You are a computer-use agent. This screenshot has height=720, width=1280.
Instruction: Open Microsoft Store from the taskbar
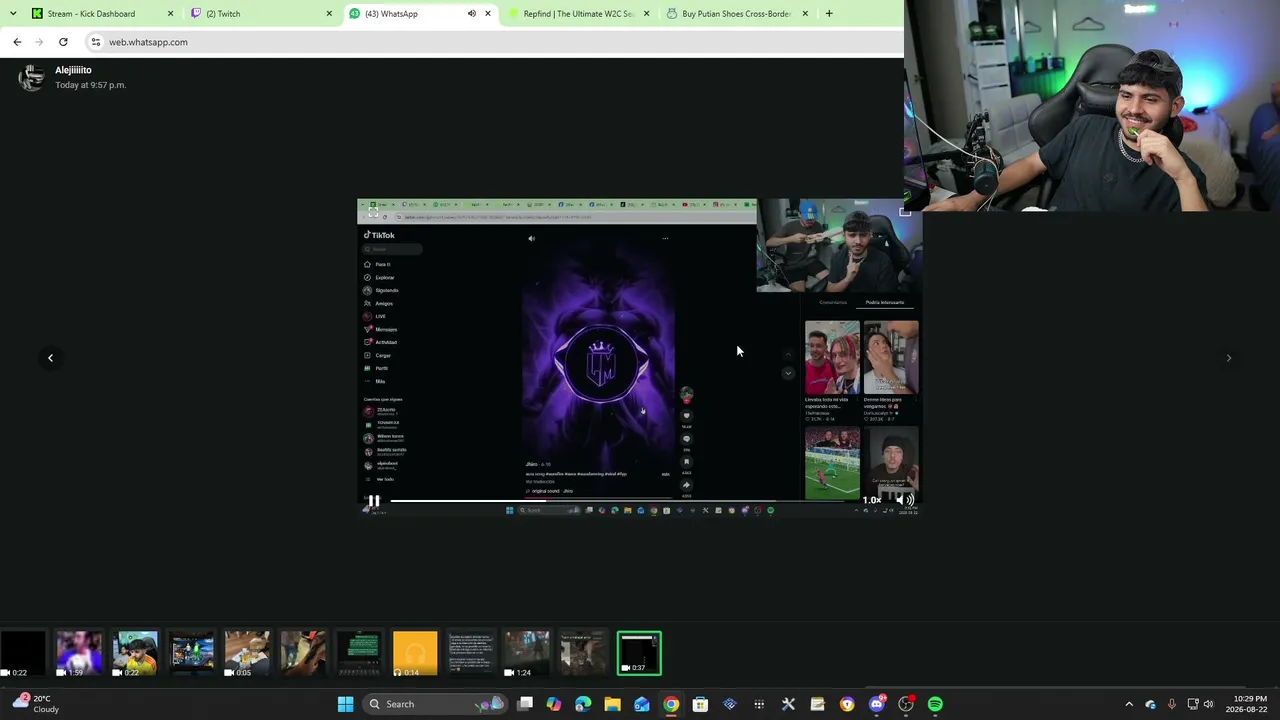pos(700,704)
